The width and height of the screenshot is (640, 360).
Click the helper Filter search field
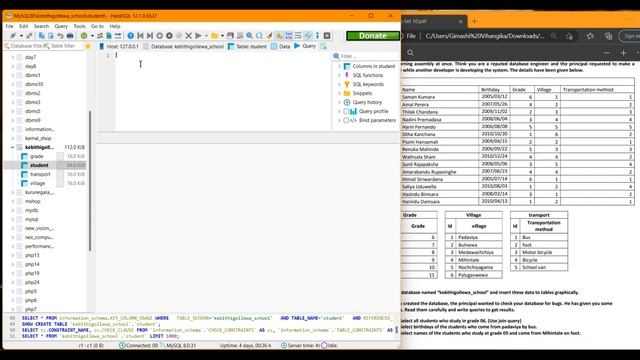tap(366, 56)
